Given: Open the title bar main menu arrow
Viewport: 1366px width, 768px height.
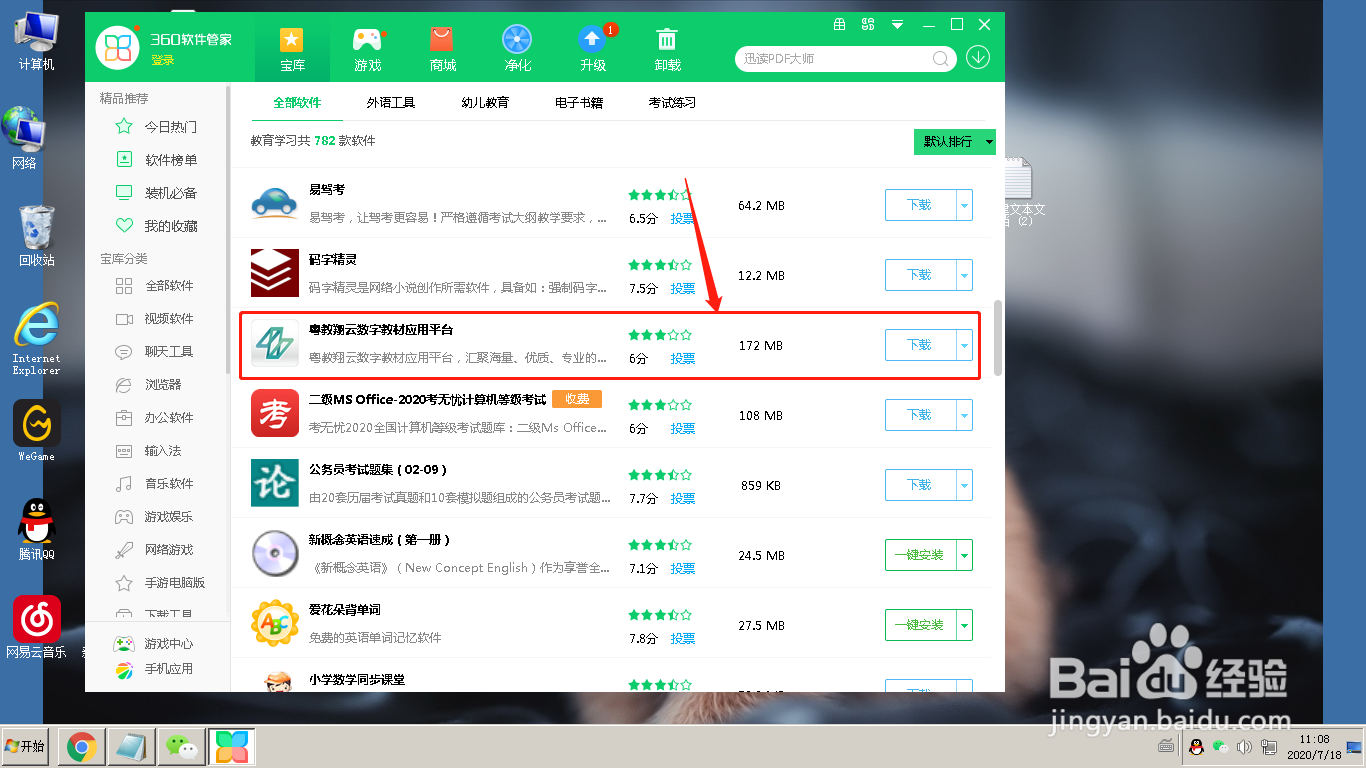Looking at the screenshot, I should pos(898,24).
